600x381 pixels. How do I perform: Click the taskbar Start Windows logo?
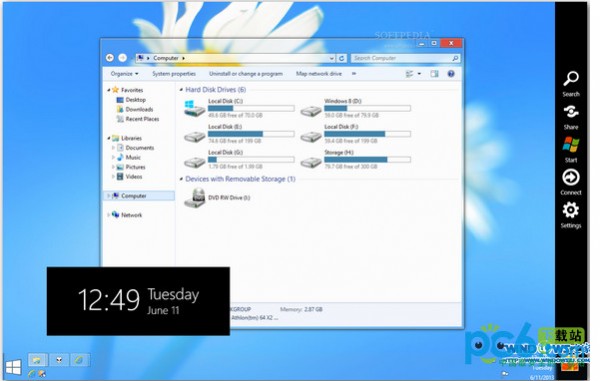(x=13, y=367)
